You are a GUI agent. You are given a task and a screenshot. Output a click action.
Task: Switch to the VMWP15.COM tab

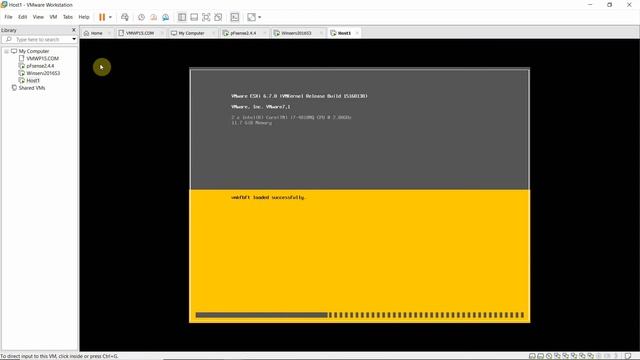(140, 33)
